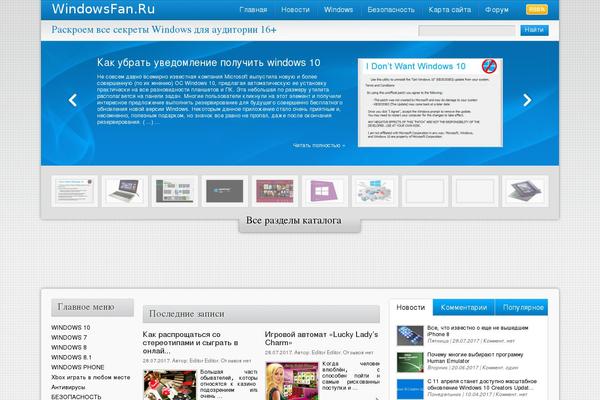Image resolution: width=600 pixels, height=400 pixels.
Task: Open the Форум menu item
Action: 497,10
